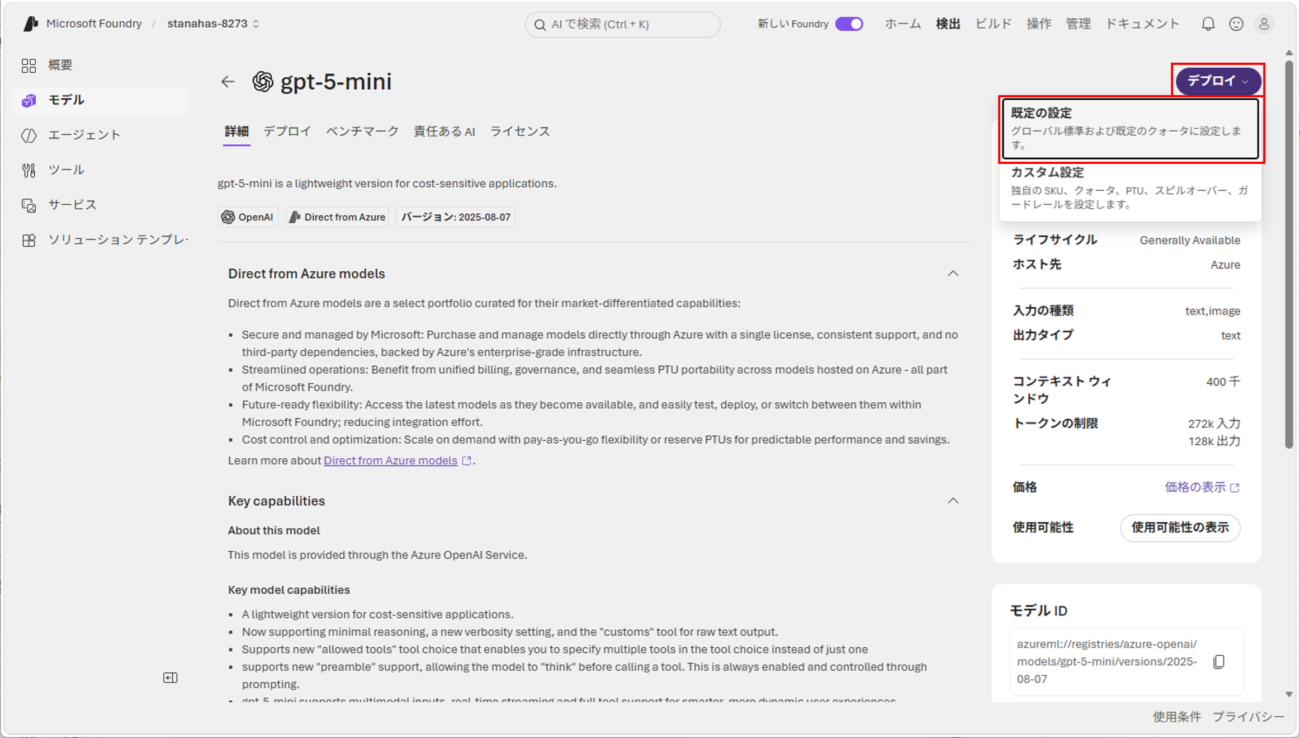Open the デプロイ dropdown button

(x=1218, y=81)
